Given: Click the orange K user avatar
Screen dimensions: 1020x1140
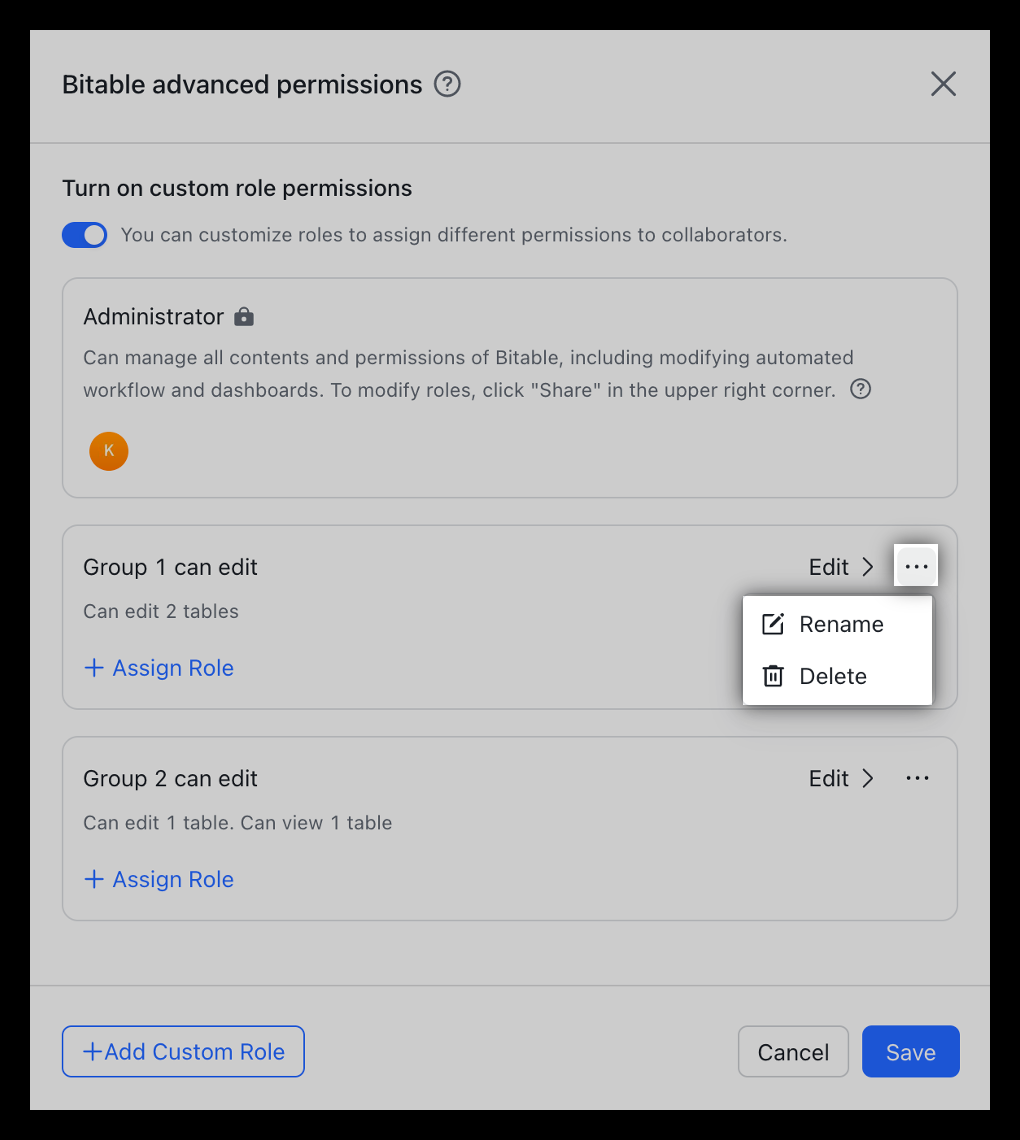Looking at the screenshot, I should pyautogui.click(x=109, y=451).
